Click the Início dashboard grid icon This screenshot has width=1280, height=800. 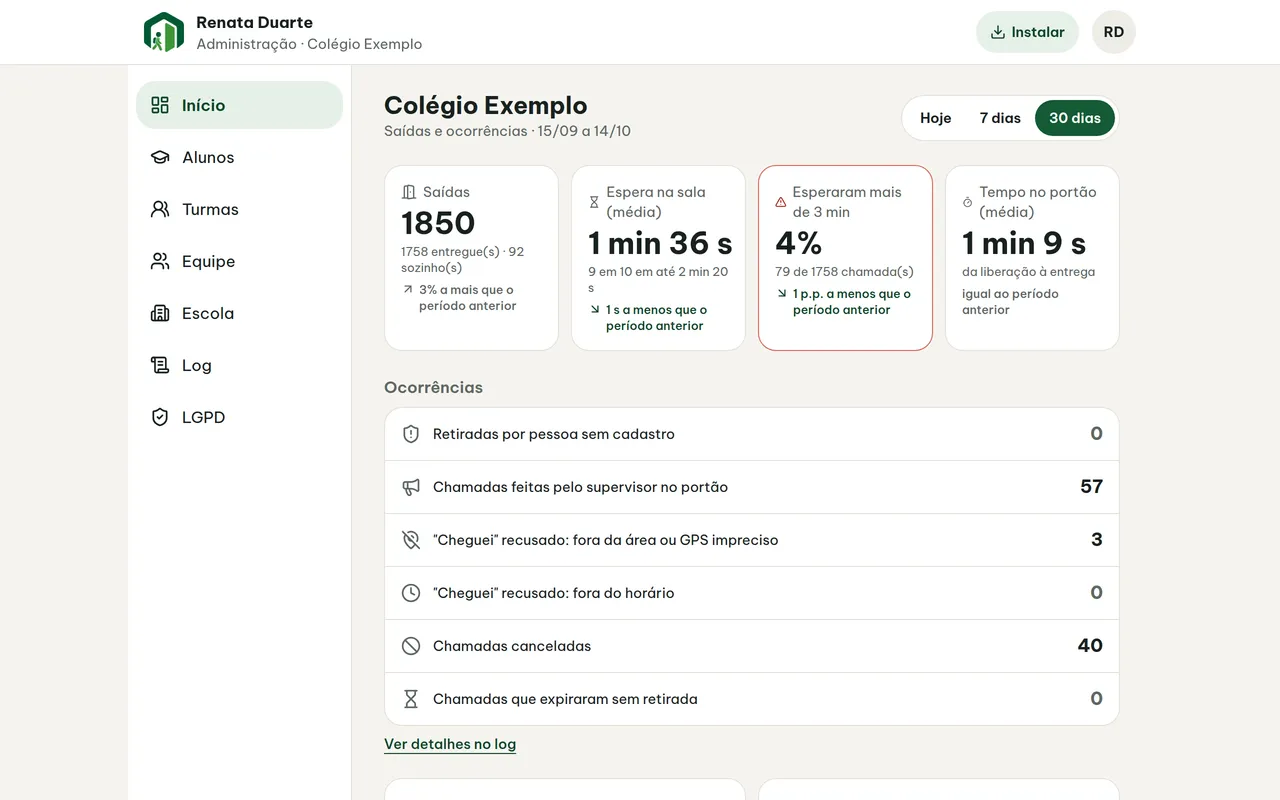tap(160, 105)
